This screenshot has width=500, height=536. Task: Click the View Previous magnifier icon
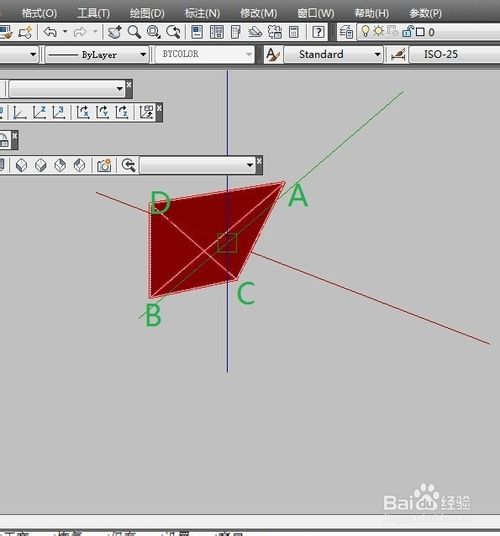(x=129, y=165)
